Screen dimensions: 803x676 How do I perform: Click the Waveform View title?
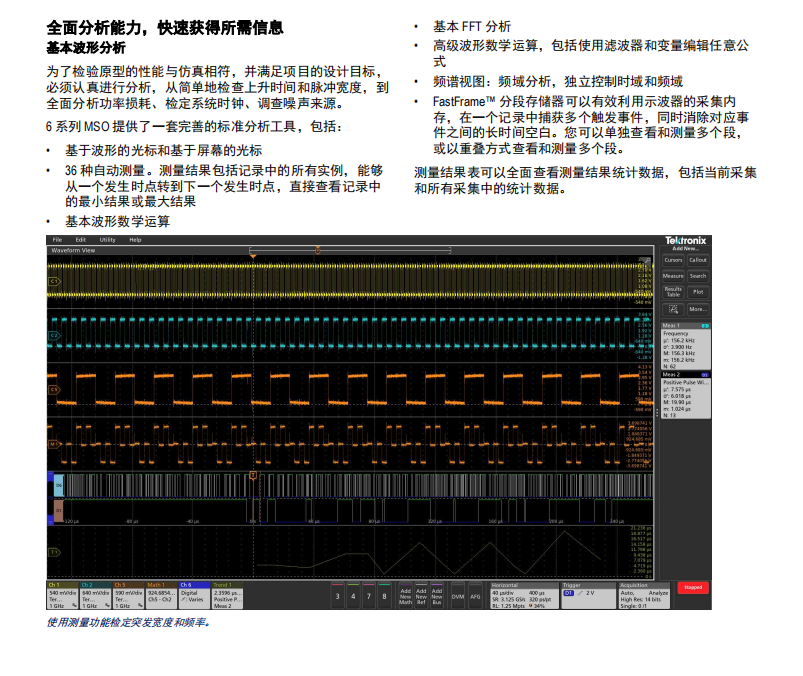pos(73,250)
